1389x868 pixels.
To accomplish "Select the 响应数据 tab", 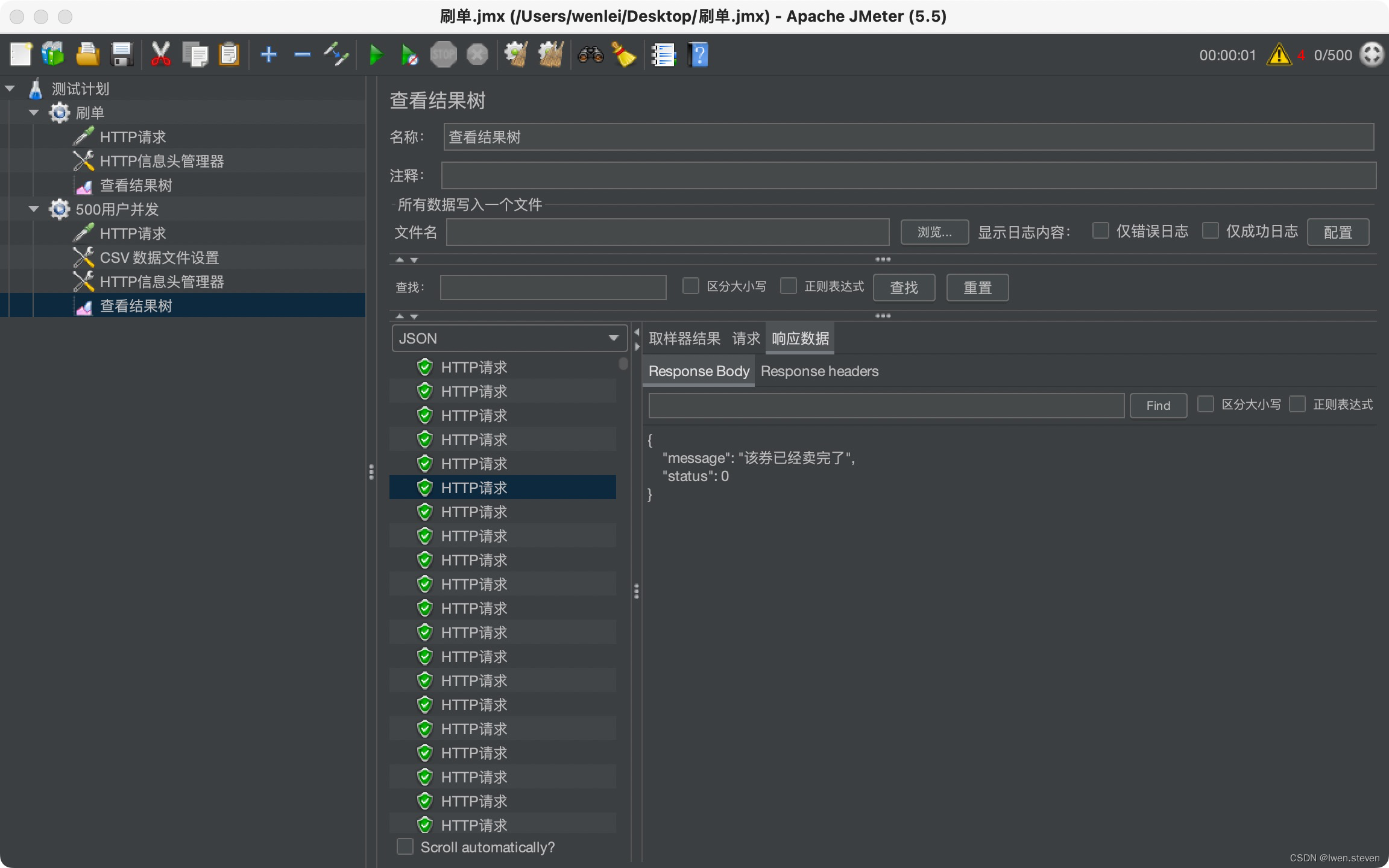I will click(x=801, y=339).
